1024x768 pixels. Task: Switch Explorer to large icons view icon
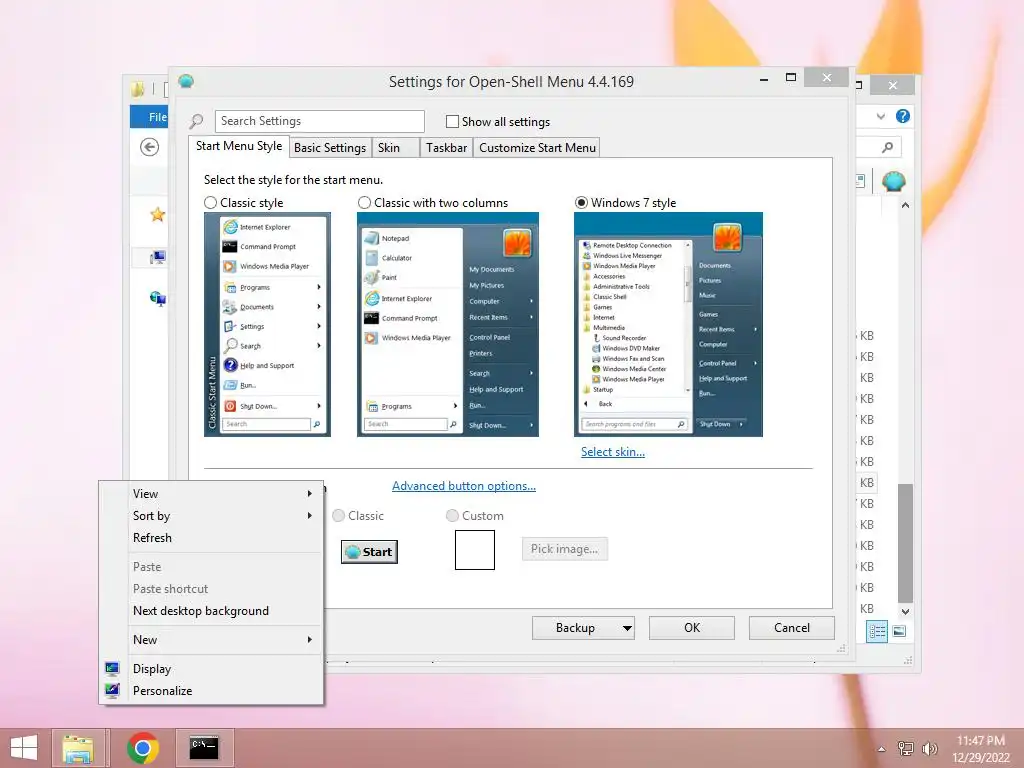(x=899, y=631)
